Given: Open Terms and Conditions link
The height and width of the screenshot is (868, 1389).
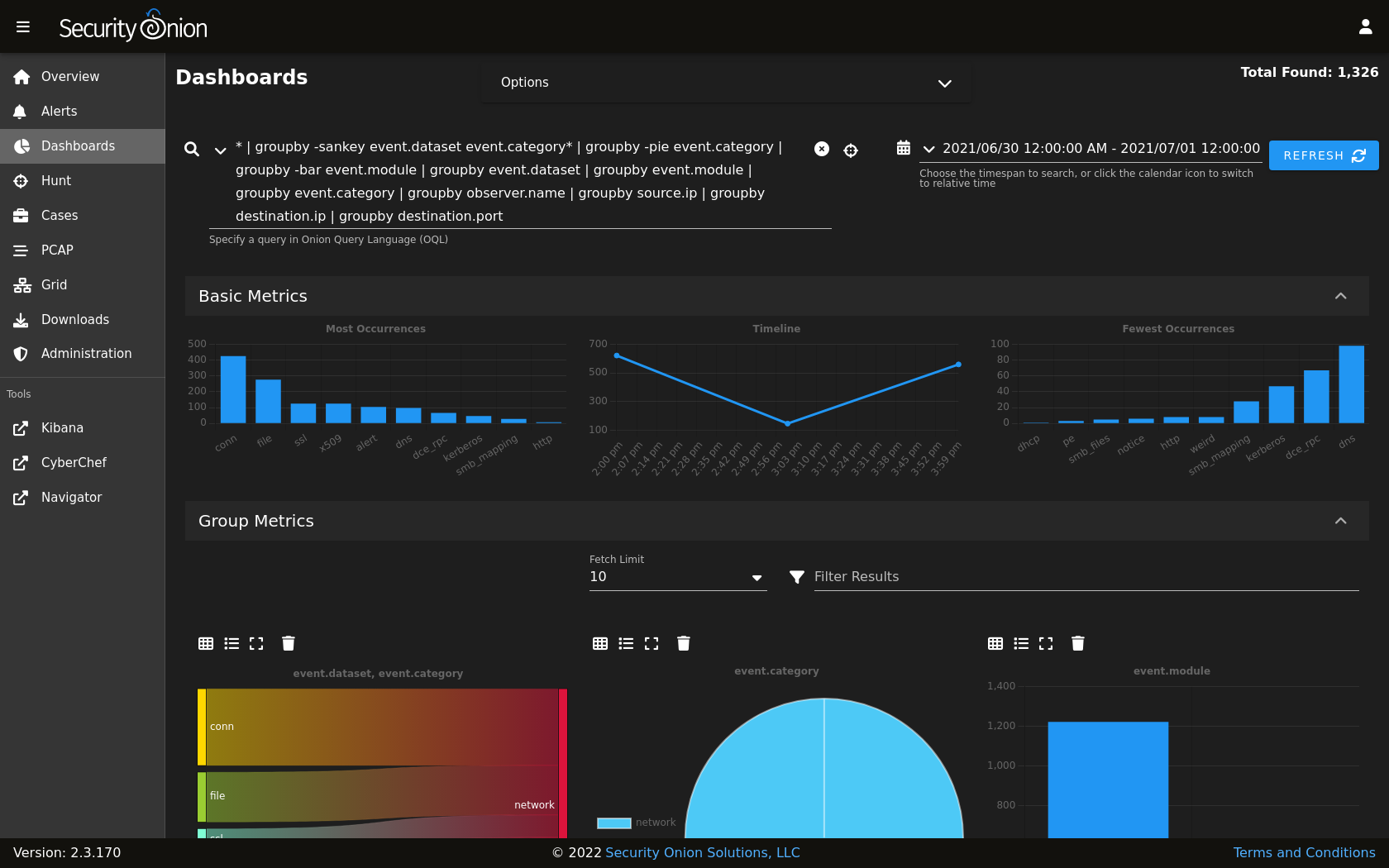Looking at the screenshot, I should click(1305, 852).
